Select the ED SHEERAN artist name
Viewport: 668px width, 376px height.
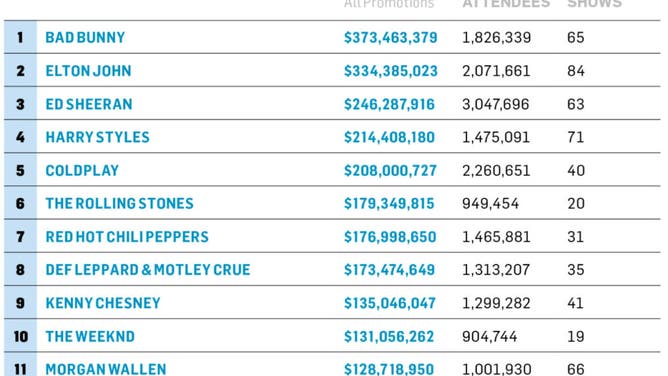(x=89, y=104)
